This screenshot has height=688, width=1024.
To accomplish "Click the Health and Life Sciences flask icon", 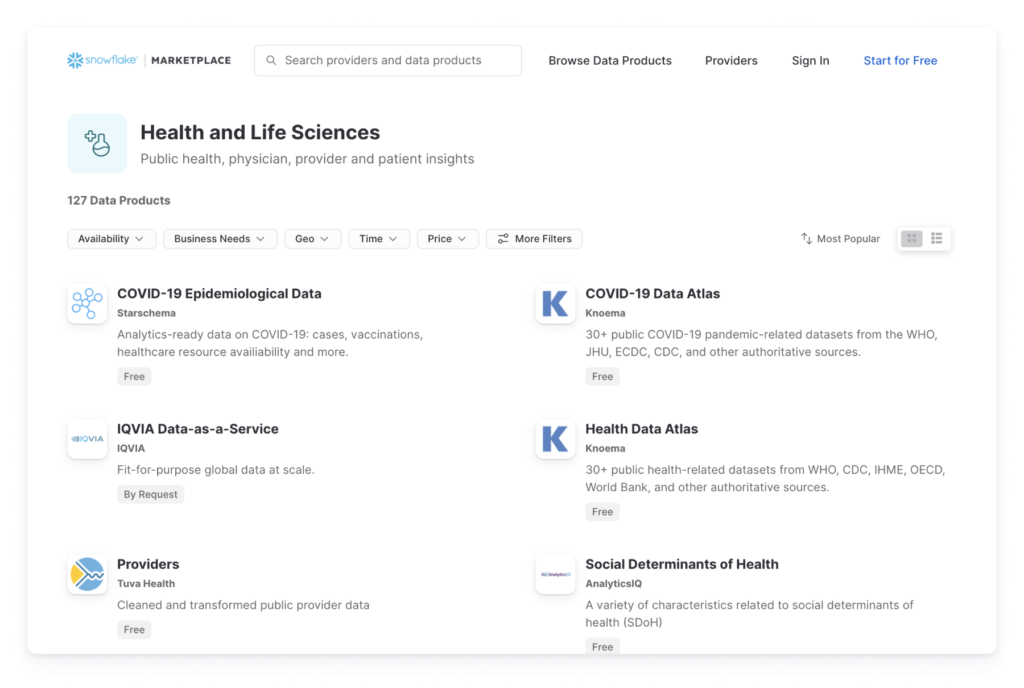I will tap(97, 144).
